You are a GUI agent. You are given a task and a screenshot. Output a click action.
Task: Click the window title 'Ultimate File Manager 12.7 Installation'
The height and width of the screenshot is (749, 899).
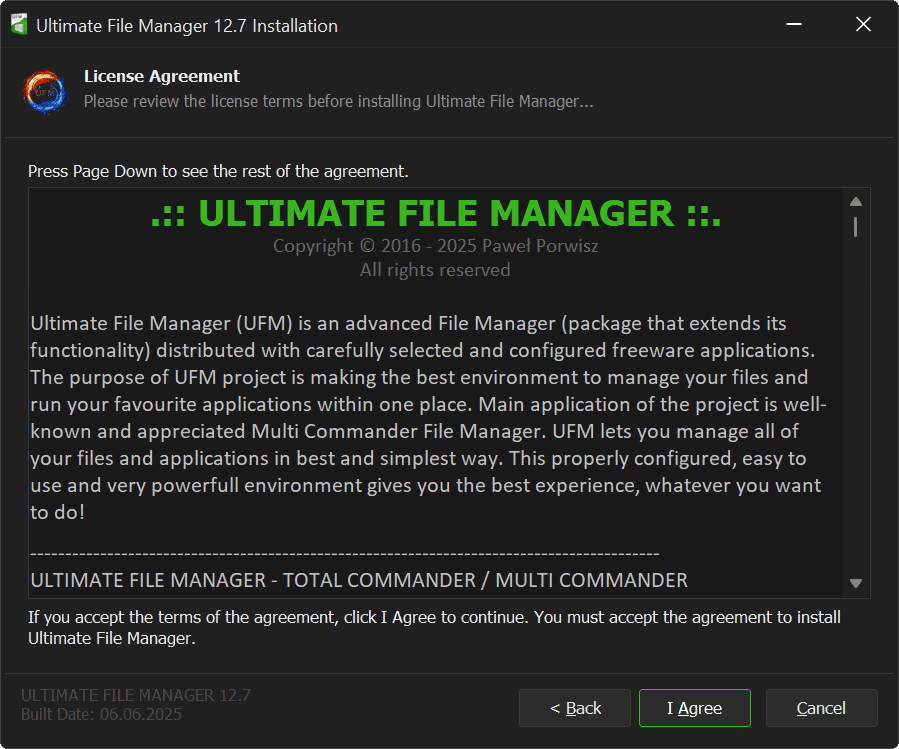(187, 26)
